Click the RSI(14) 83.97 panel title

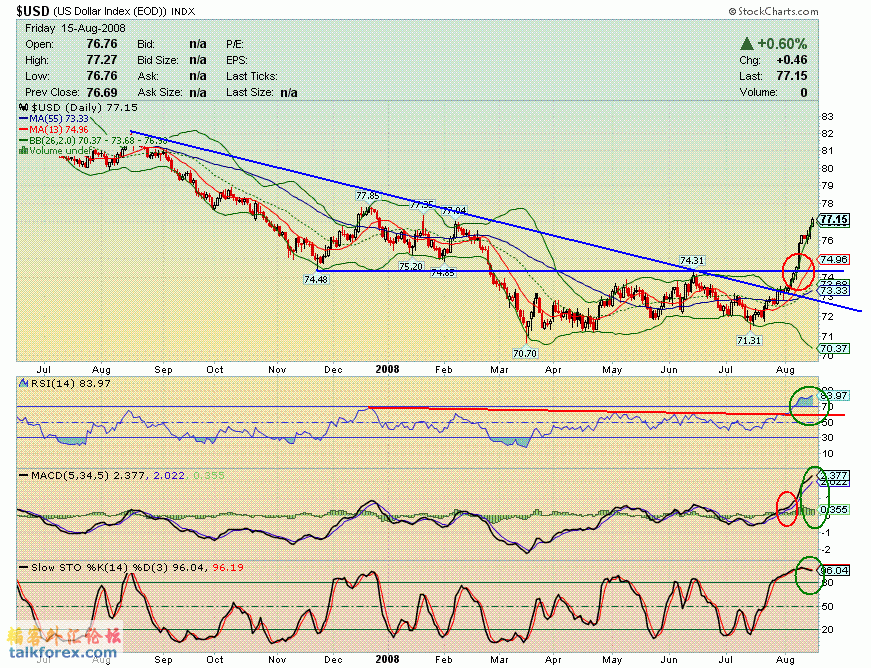click(70, 383)
